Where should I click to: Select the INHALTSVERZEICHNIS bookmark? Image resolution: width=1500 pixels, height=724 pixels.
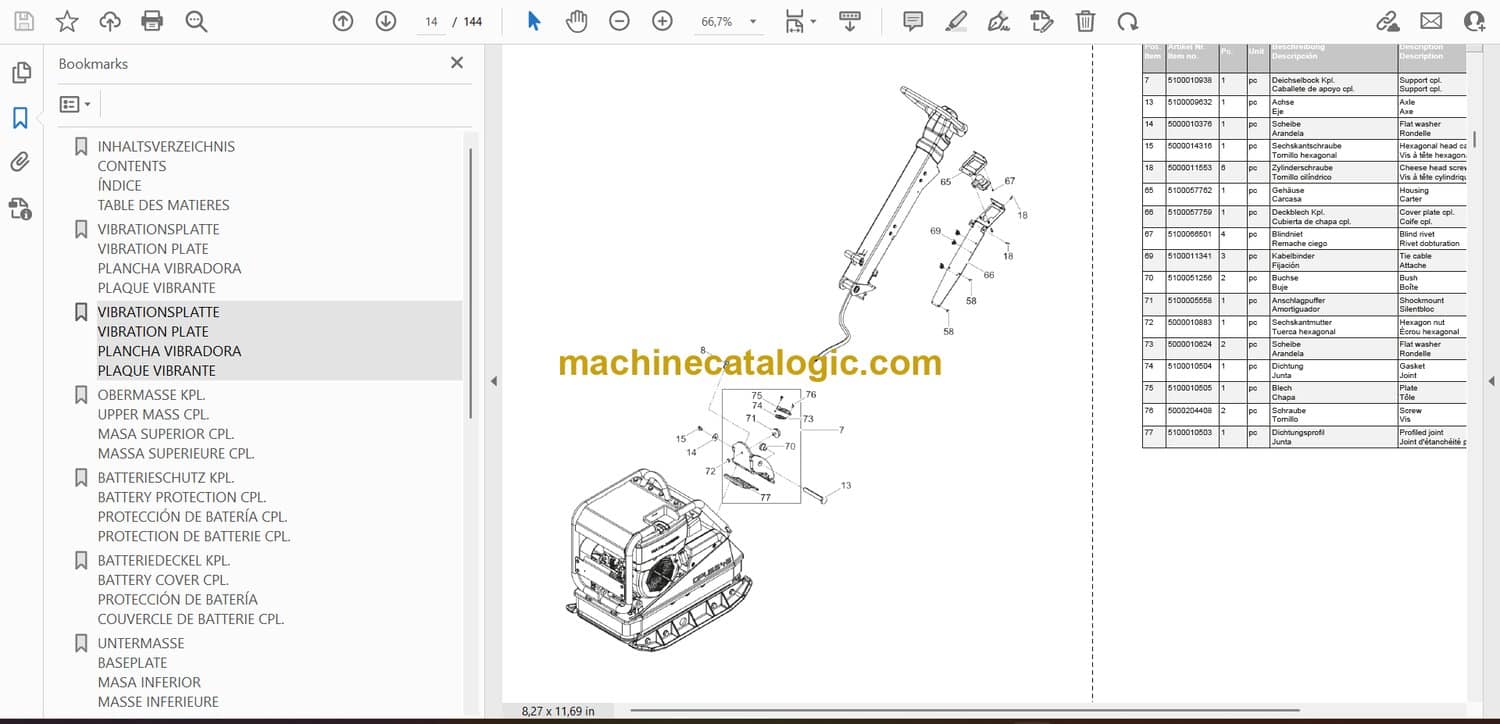pos(166,147)
